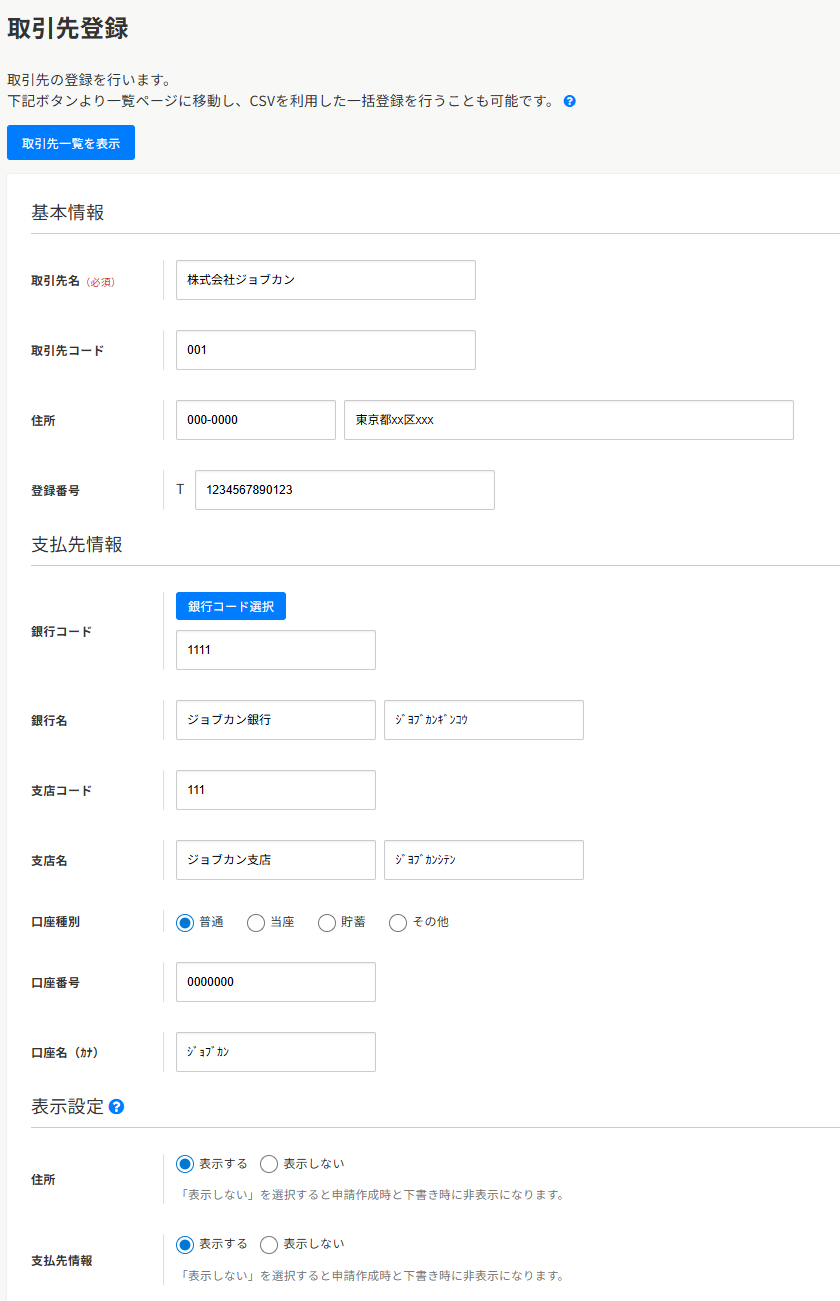This screenshot has height=1301, width=840.
Task: Open the 銀行コード選択 dialog
Action: click(231, 606)
